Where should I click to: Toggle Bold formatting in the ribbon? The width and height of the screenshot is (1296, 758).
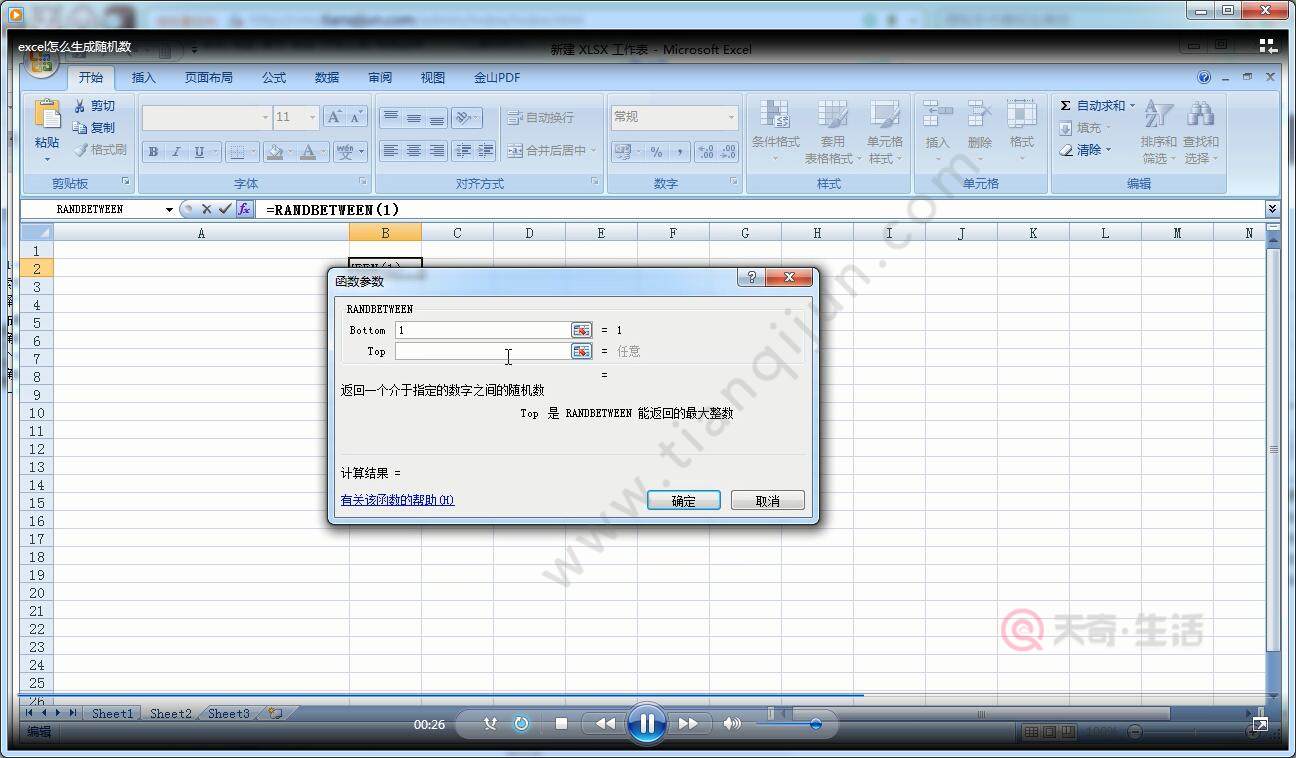coord(153,152)
